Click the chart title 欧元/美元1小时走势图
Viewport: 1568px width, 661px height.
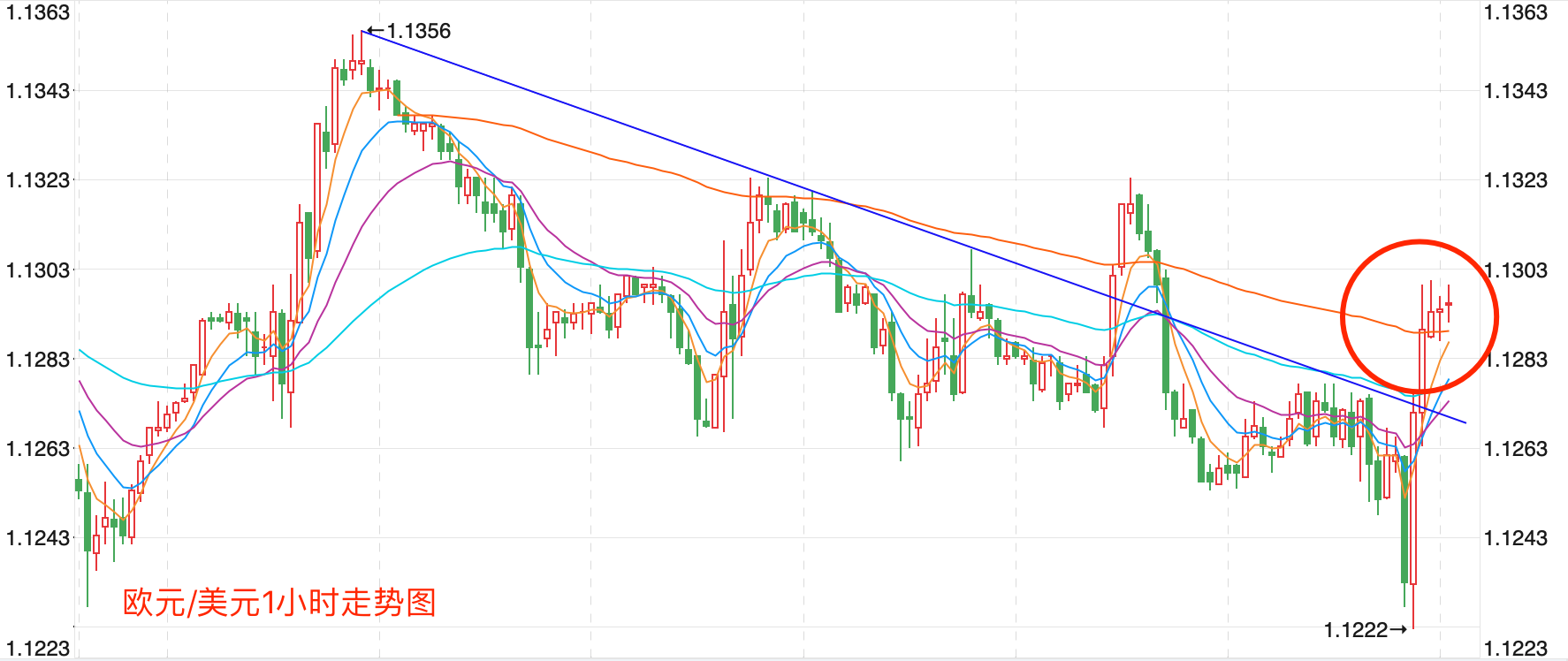(x=279, y=603)
